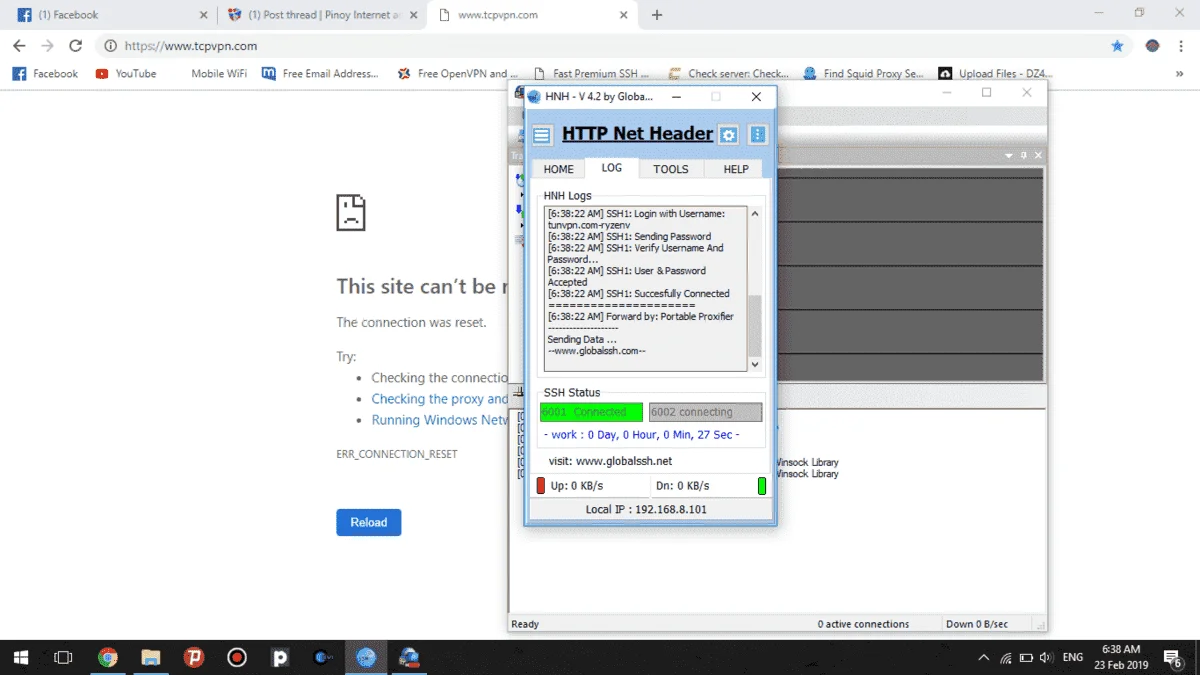Go back with Chrome back arrow
Screen dimensions: 1200x675
(x=19, y=45)
